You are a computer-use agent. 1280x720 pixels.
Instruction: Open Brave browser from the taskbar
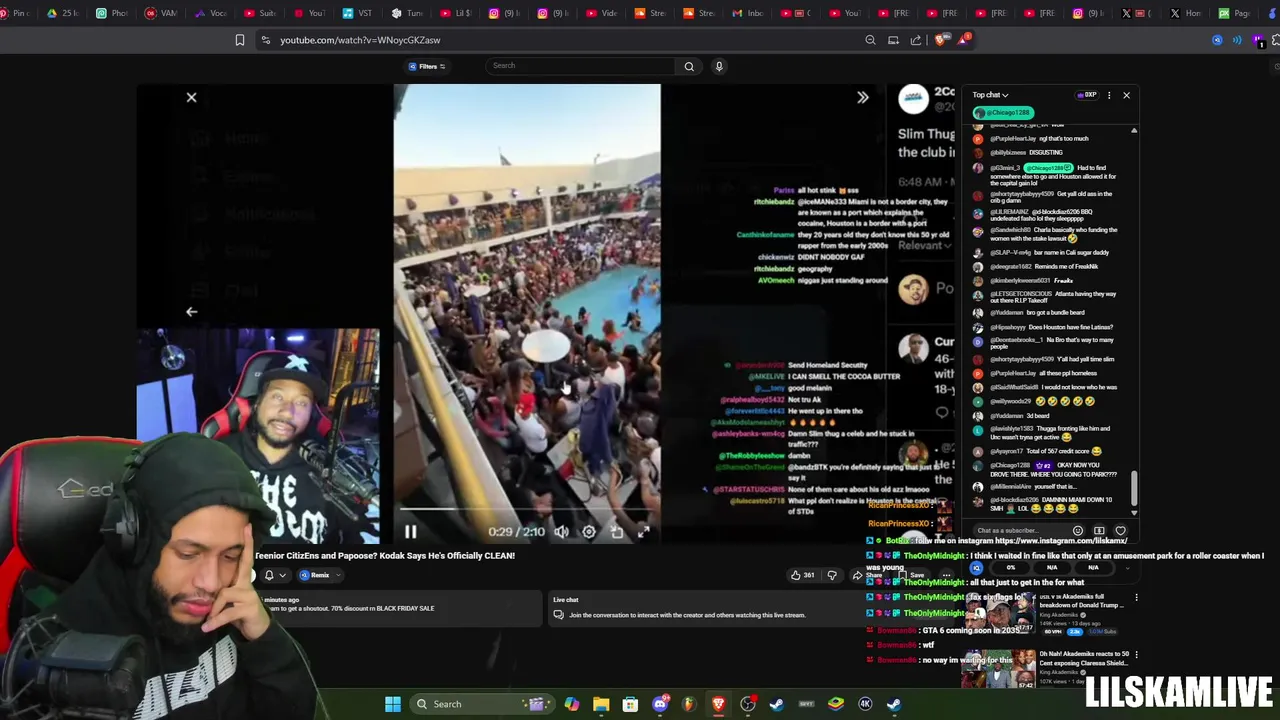coord(718,704)
